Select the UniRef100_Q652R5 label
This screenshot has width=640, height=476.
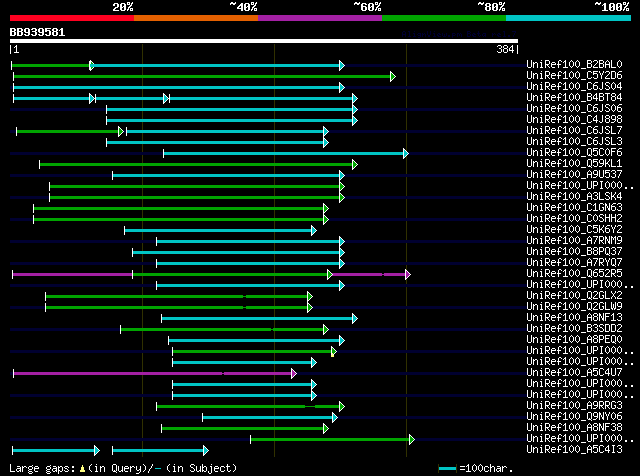(x=574, y=274)
